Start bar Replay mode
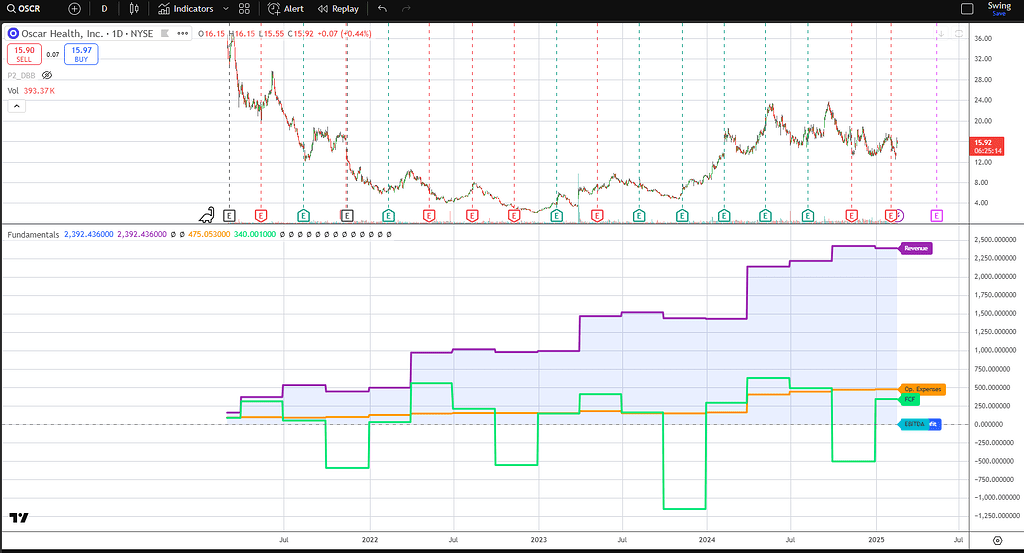1024x553 pixels. tap(338, 8)
